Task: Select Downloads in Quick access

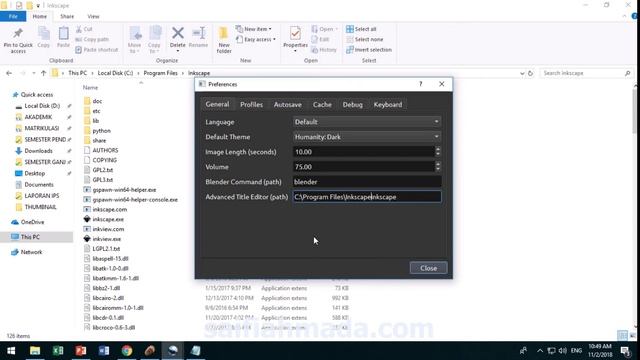Action: tap(38, 151)
